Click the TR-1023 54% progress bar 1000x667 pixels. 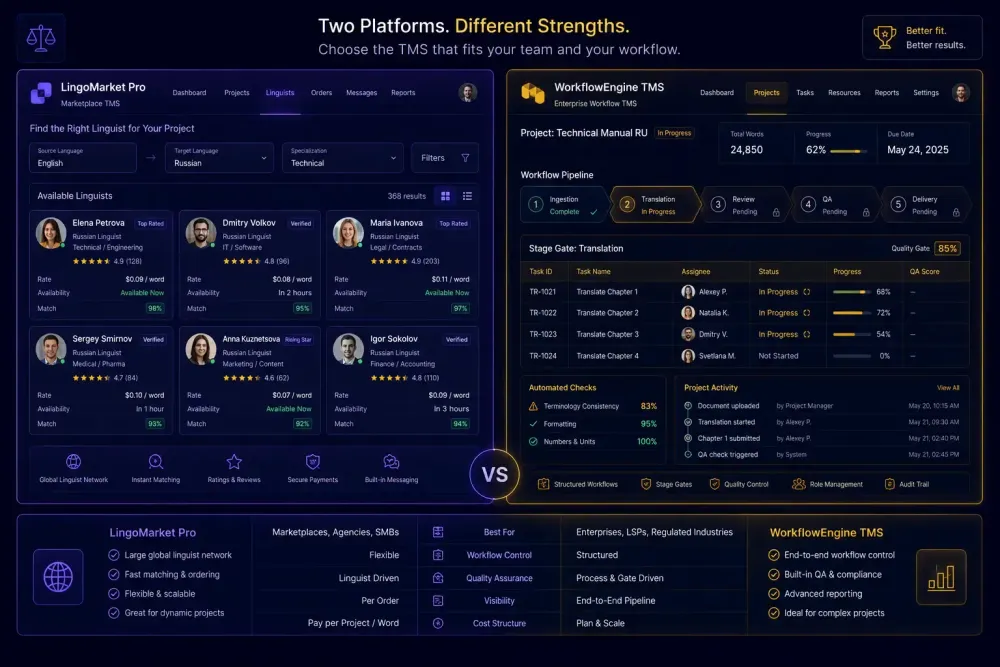[852, 334]
